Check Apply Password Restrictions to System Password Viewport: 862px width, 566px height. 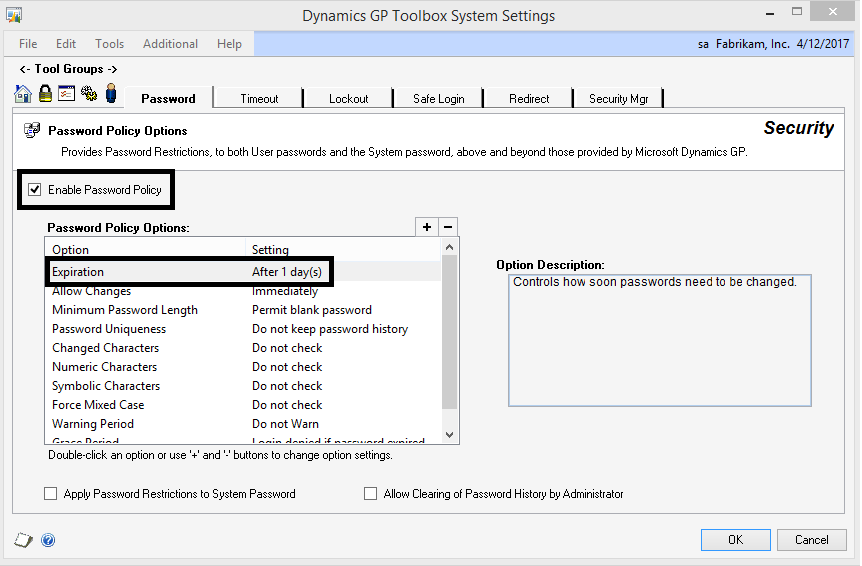pyautogui.click(x=51, y=493)
